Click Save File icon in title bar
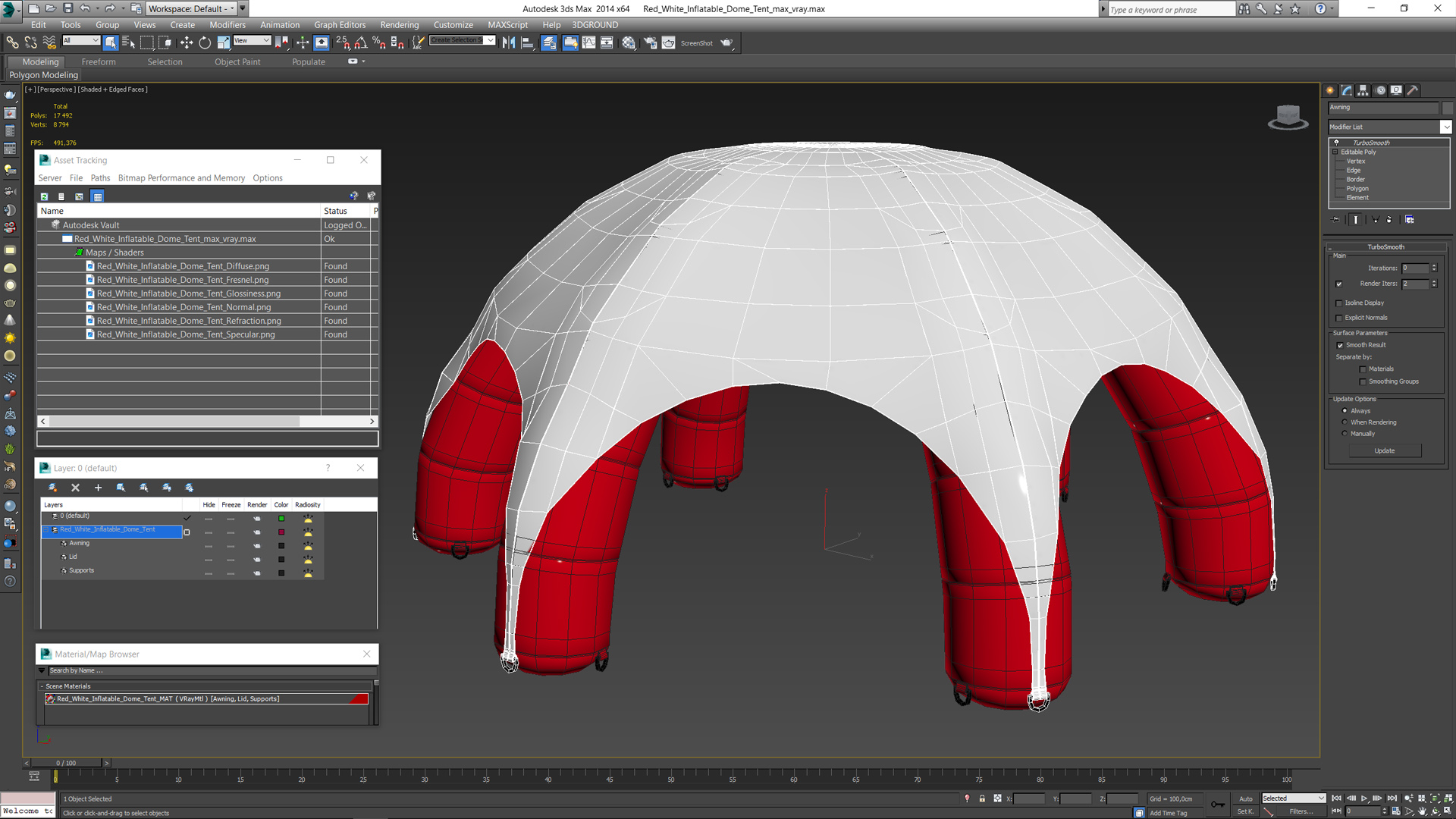Viewport: 1456px width, 819px height. [67, 8]
